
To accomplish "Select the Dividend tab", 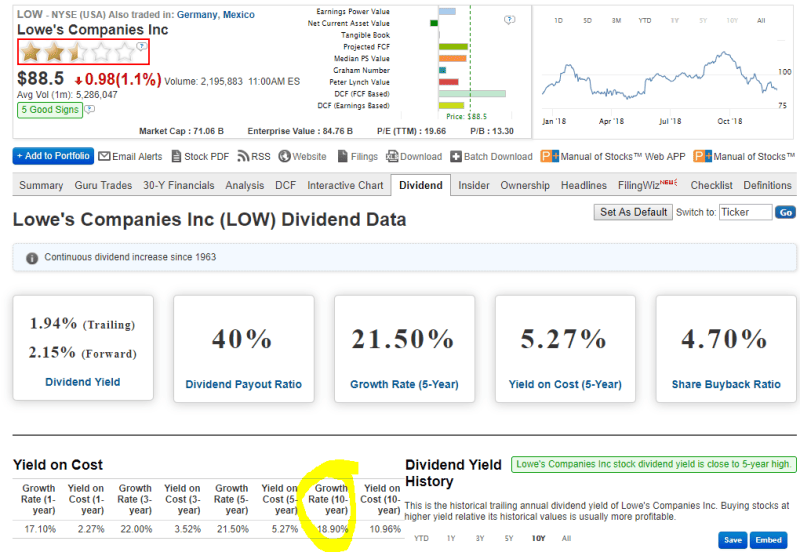I will point(420,185).
